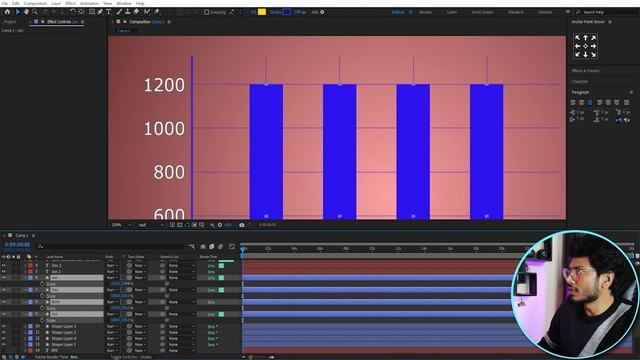Image resolution: width=640 pixels, height=360 pixels.
Task: Select left align text in Paragraph panel
Action: coord(573,102)
